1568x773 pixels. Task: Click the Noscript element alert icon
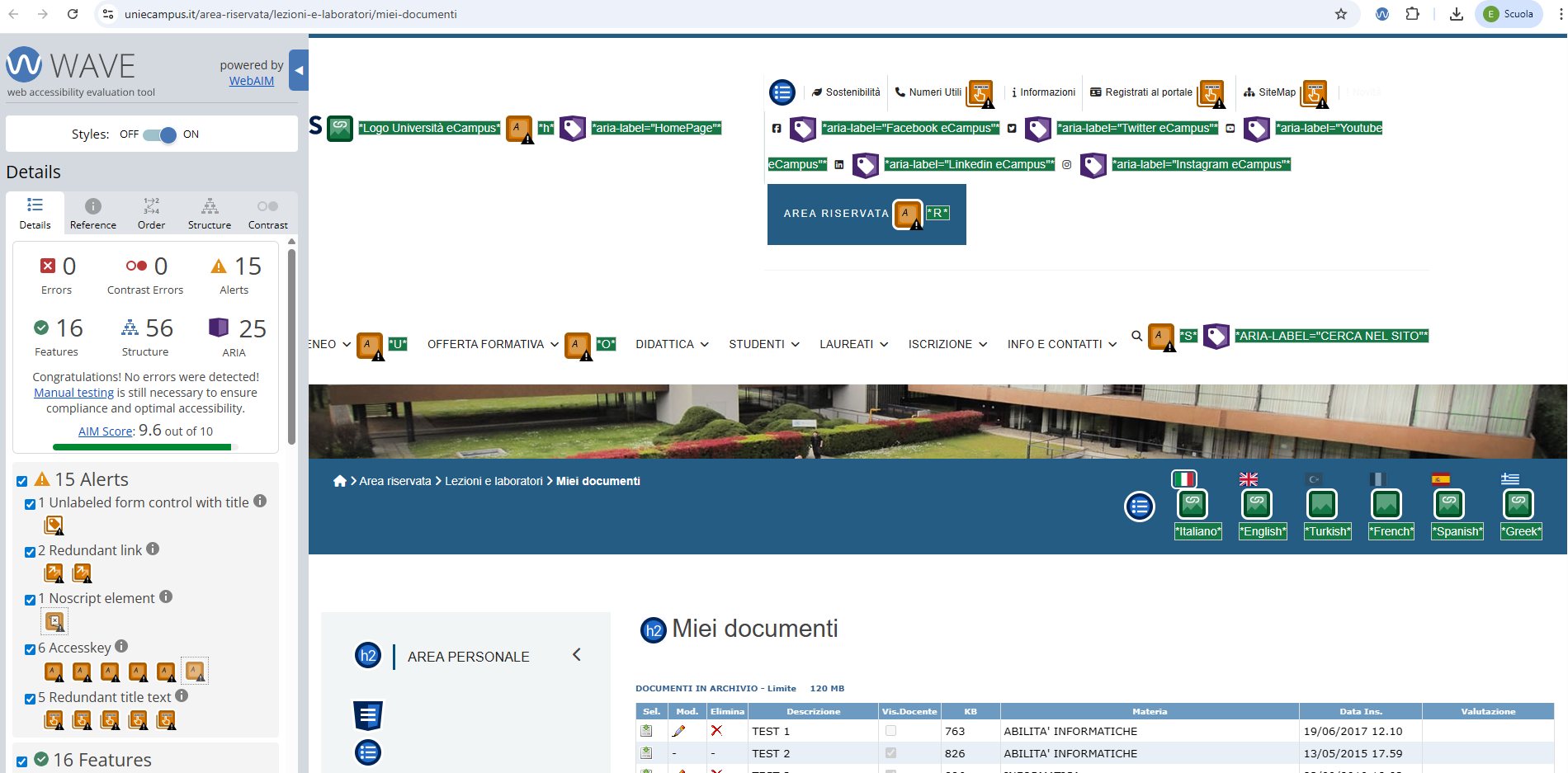[x=54, y=621]
